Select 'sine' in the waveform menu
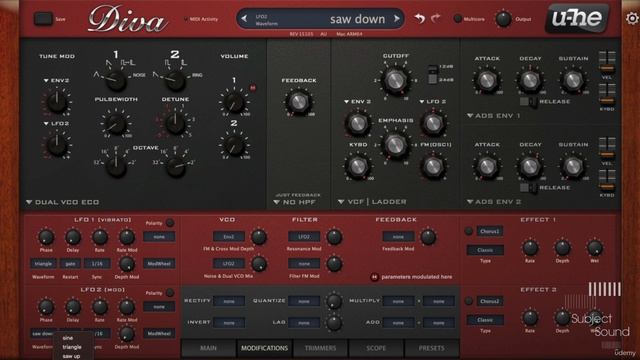This screenshot has width=640, height=360. (68, 338)
